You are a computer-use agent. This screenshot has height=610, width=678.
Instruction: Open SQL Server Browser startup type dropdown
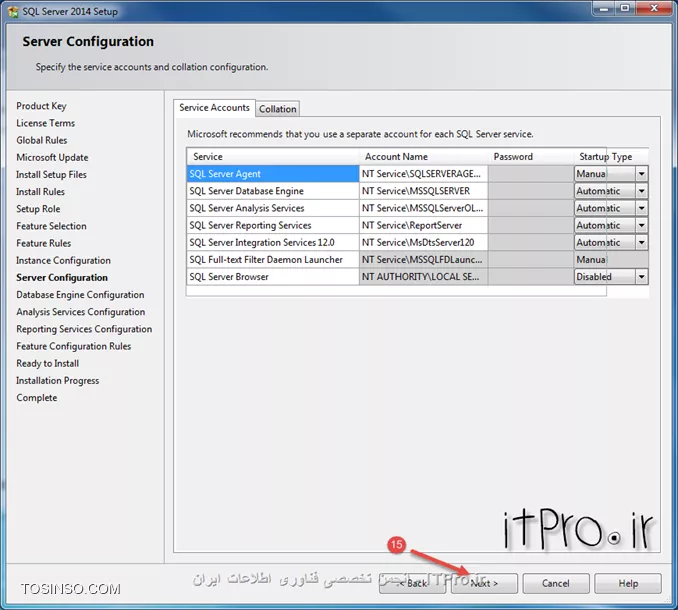click(x=641, y=277)
